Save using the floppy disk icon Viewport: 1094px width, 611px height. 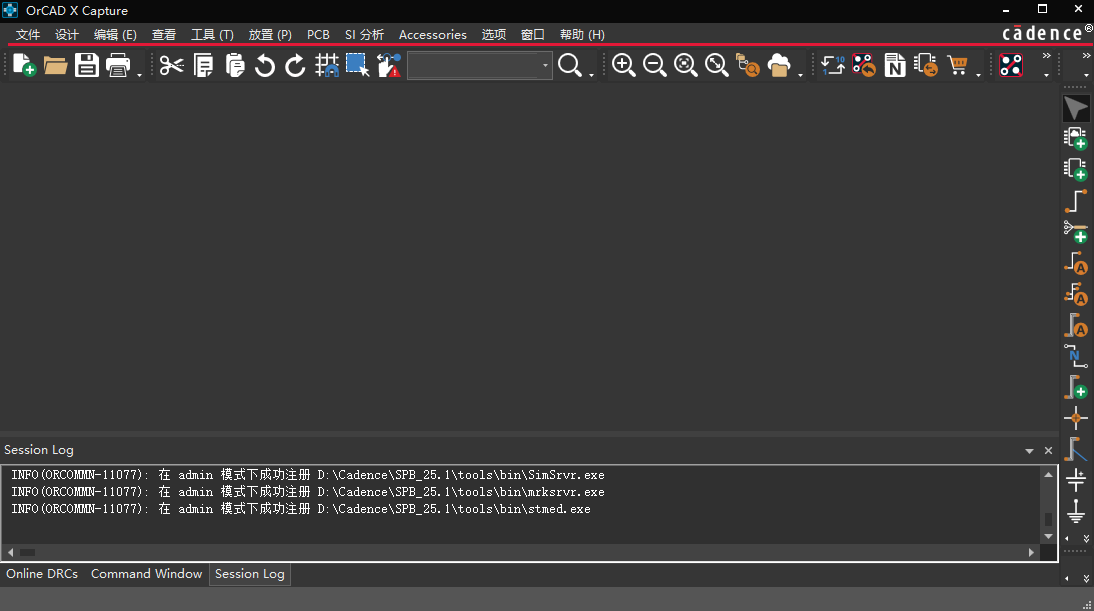point(87,66)
